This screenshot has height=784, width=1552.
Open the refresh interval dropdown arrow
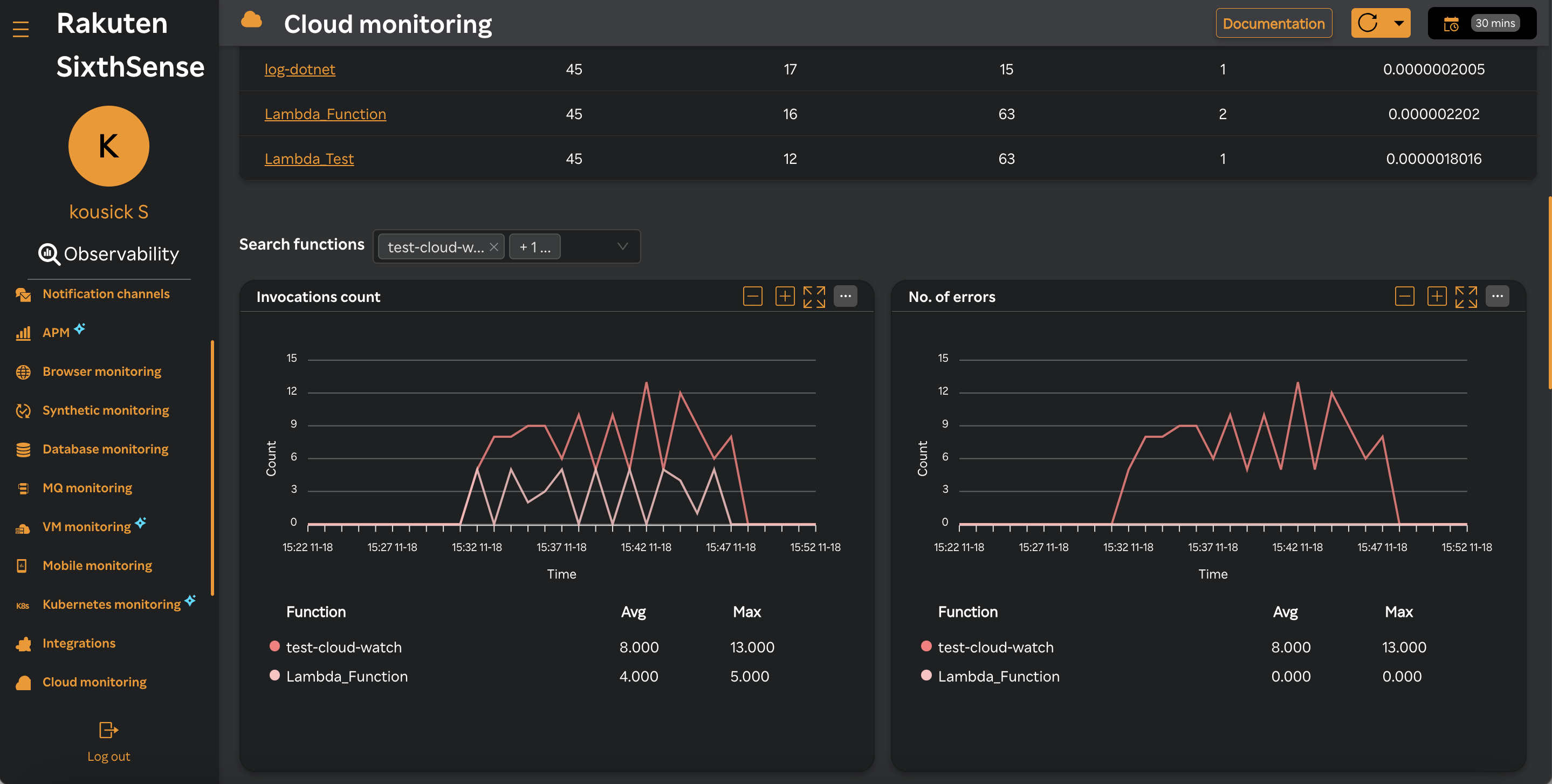(x=1399, y=24)
